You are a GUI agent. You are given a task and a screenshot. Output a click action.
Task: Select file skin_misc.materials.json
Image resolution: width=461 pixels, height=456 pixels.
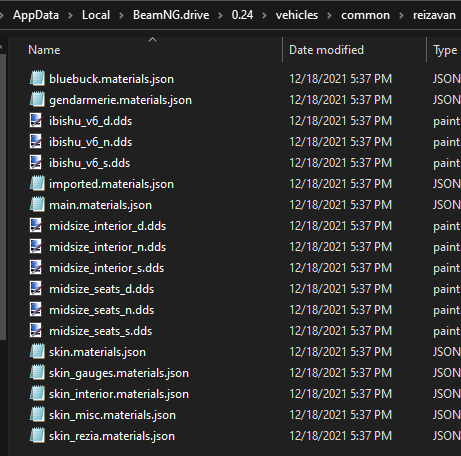point(112,415)
